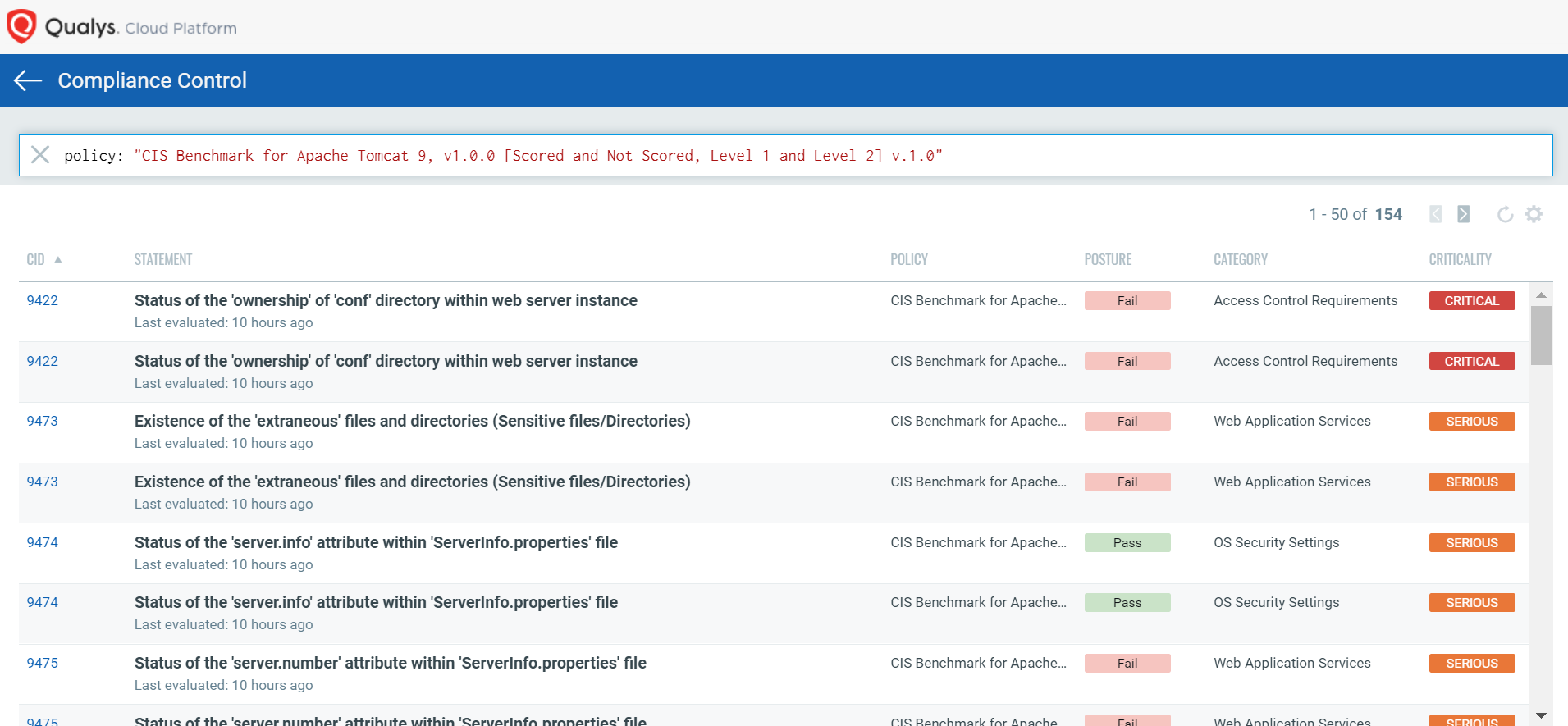Click the CID sort ascending arrow
Screen dimensions: 1568x726
coord(58,259)
